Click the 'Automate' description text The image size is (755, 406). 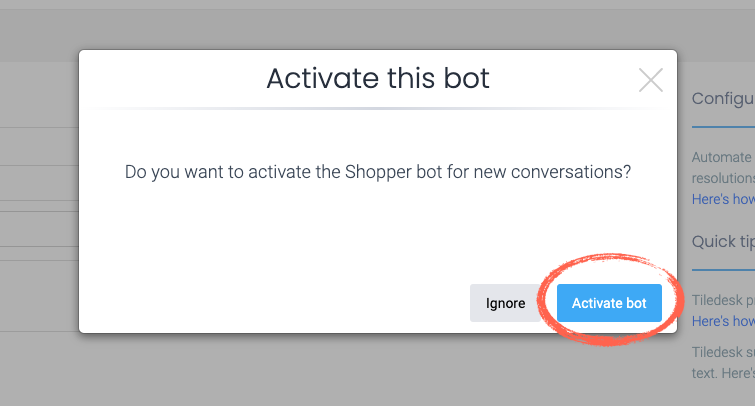721,157
